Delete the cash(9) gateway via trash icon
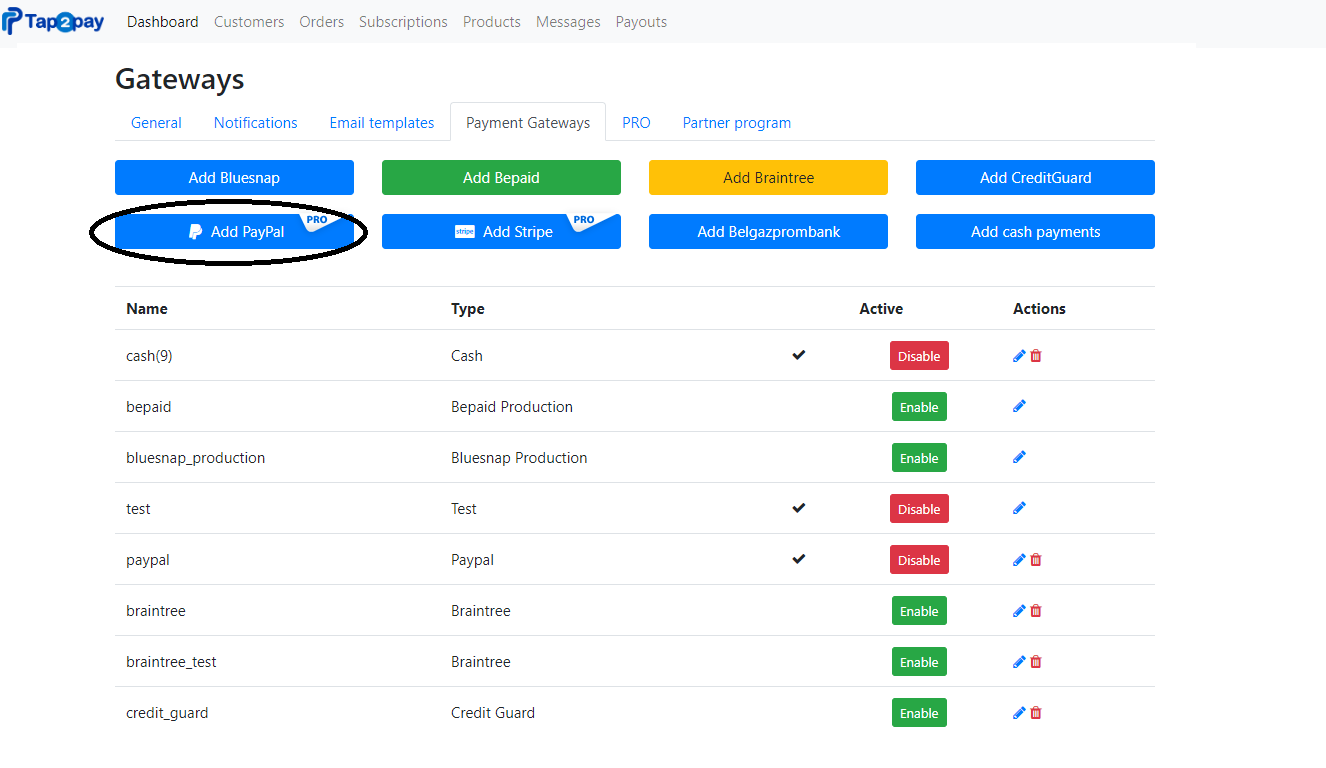 [x=1036, y=356]
